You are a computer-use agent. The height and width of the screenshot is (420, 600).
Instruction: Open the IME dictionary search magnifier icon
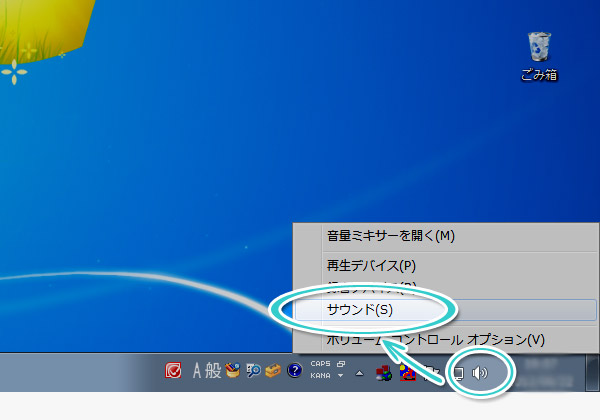click(253, 370)
